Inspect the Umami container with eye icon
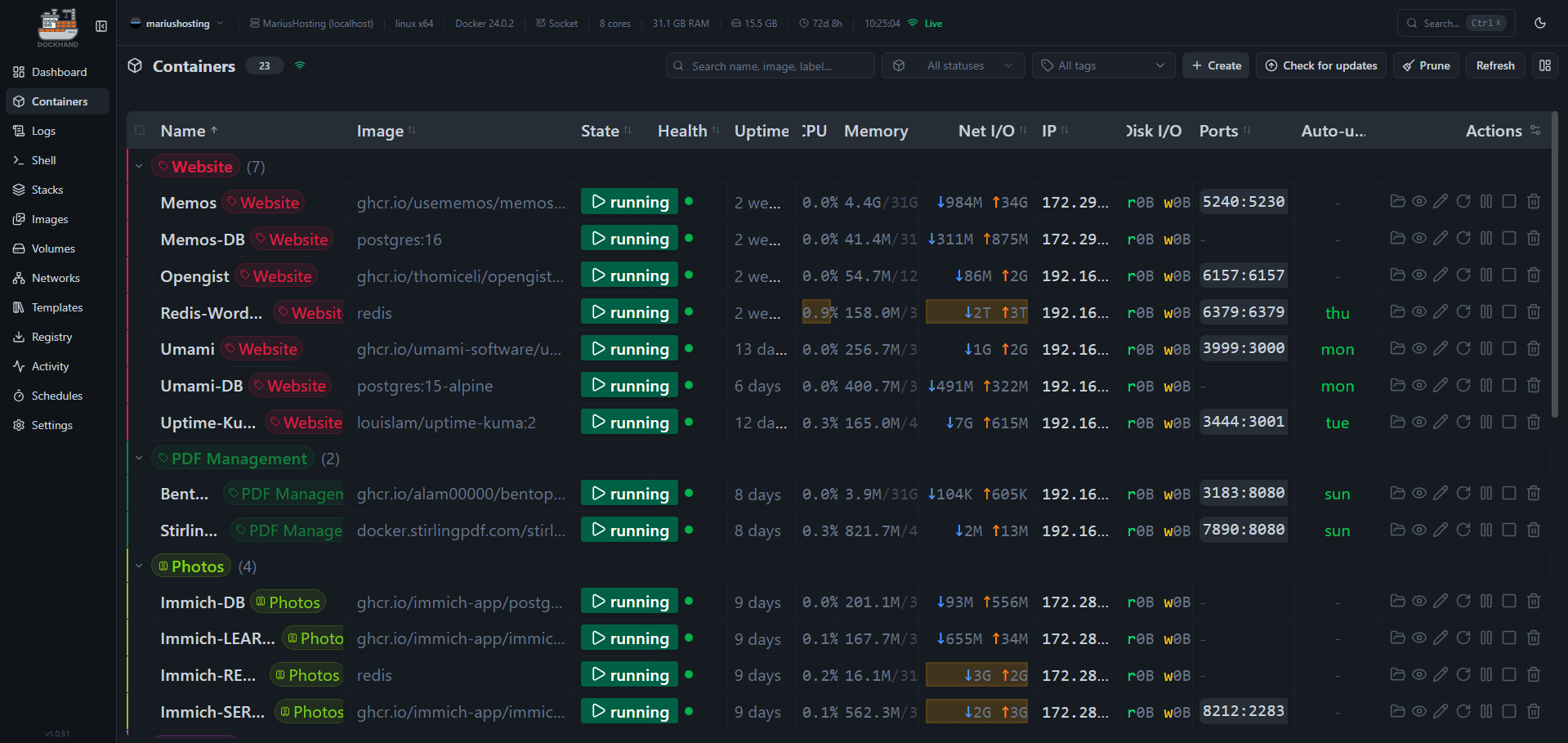The width and height of the screenshot is (1568, 743). click(1419, 348)
